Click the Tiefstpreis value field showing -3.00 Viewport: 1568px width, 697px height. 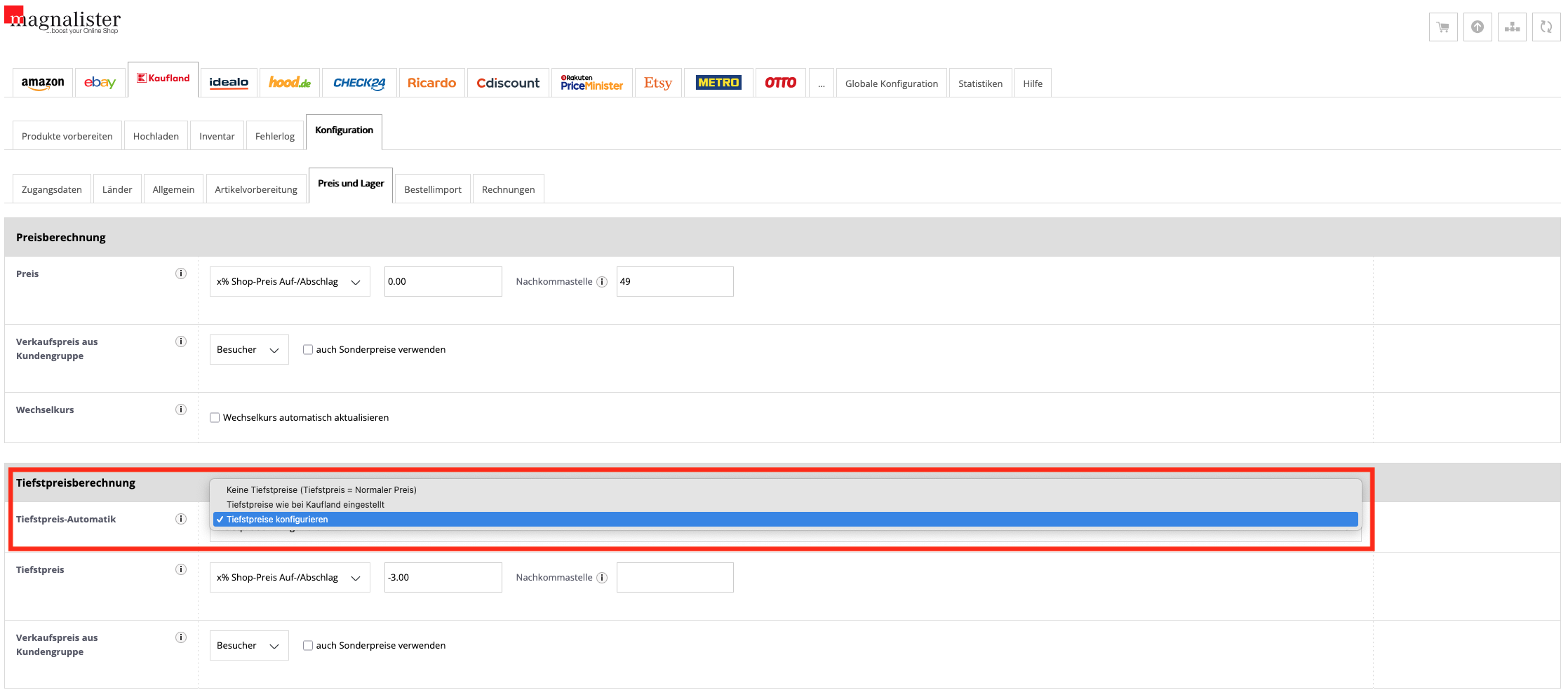[x=443, y=578]
